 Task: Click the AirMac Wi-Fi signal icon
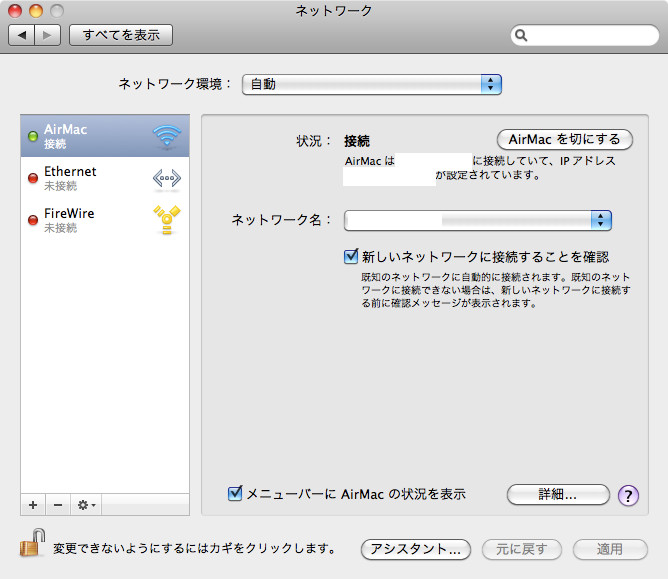click(166, 136)
